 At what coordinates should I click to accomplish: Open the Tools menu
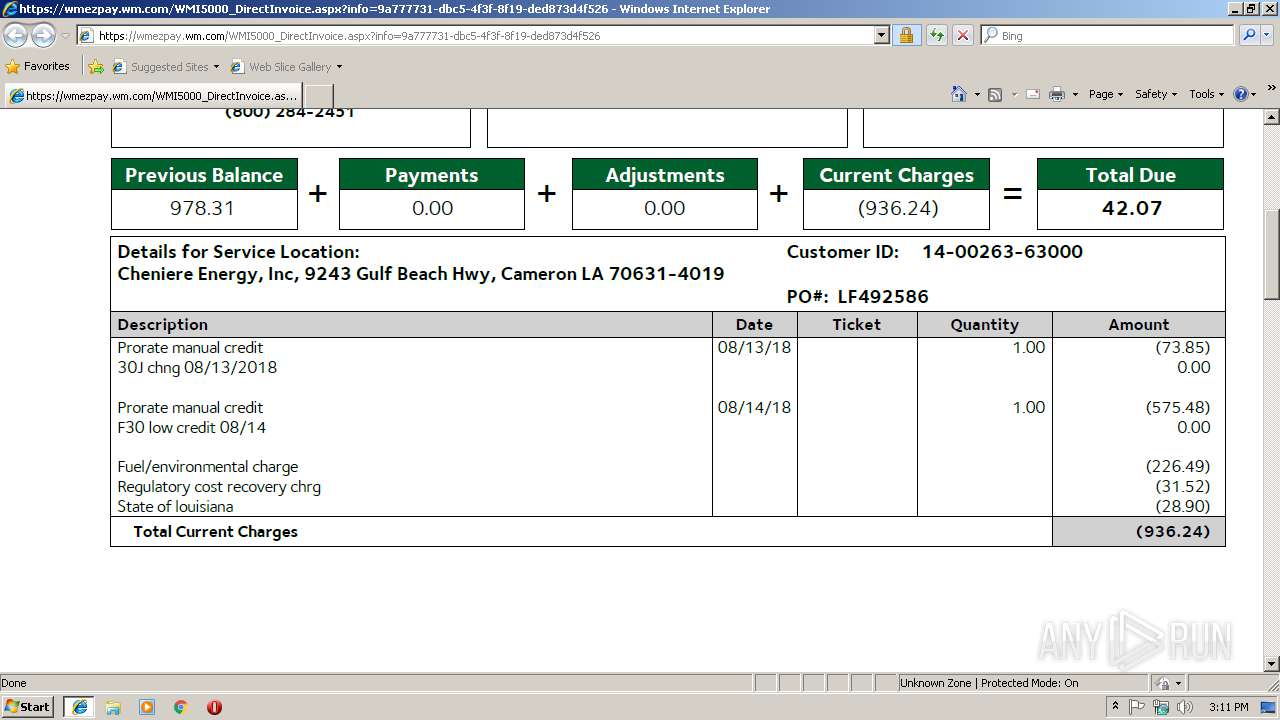[1206, 94]
